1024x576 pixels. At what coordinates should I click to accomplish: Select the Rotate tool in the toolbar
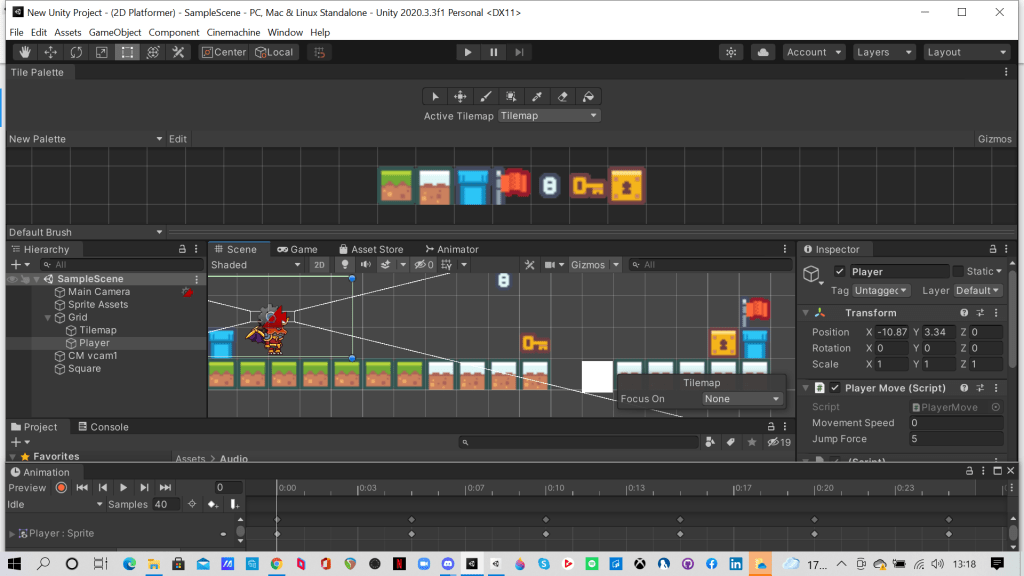pos(76,52)
